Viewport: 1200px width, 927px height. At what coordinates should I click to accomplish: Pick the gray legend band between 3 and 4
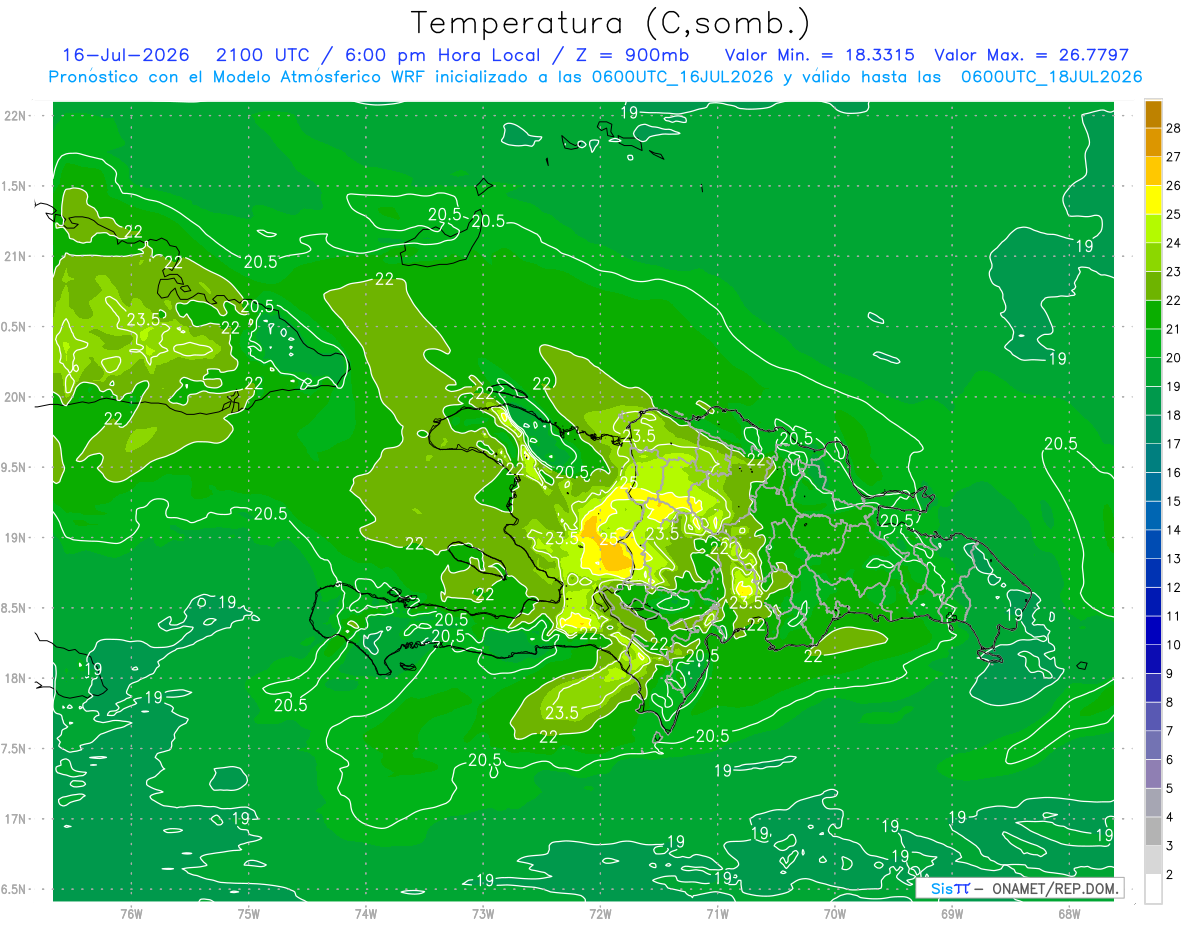[1153, 831]
